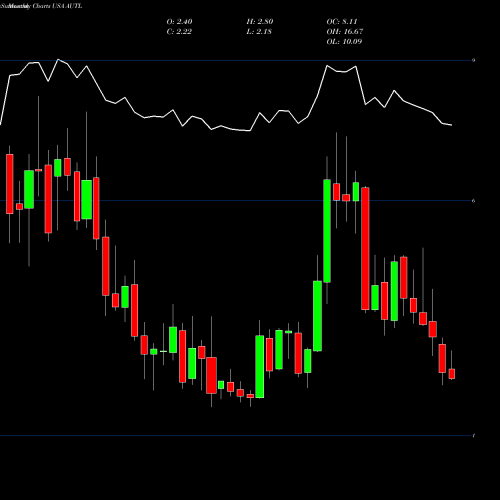Click the open price value "O: 2.40"
The height and width of the screenshot is (500, 500).
click(179, 22)
